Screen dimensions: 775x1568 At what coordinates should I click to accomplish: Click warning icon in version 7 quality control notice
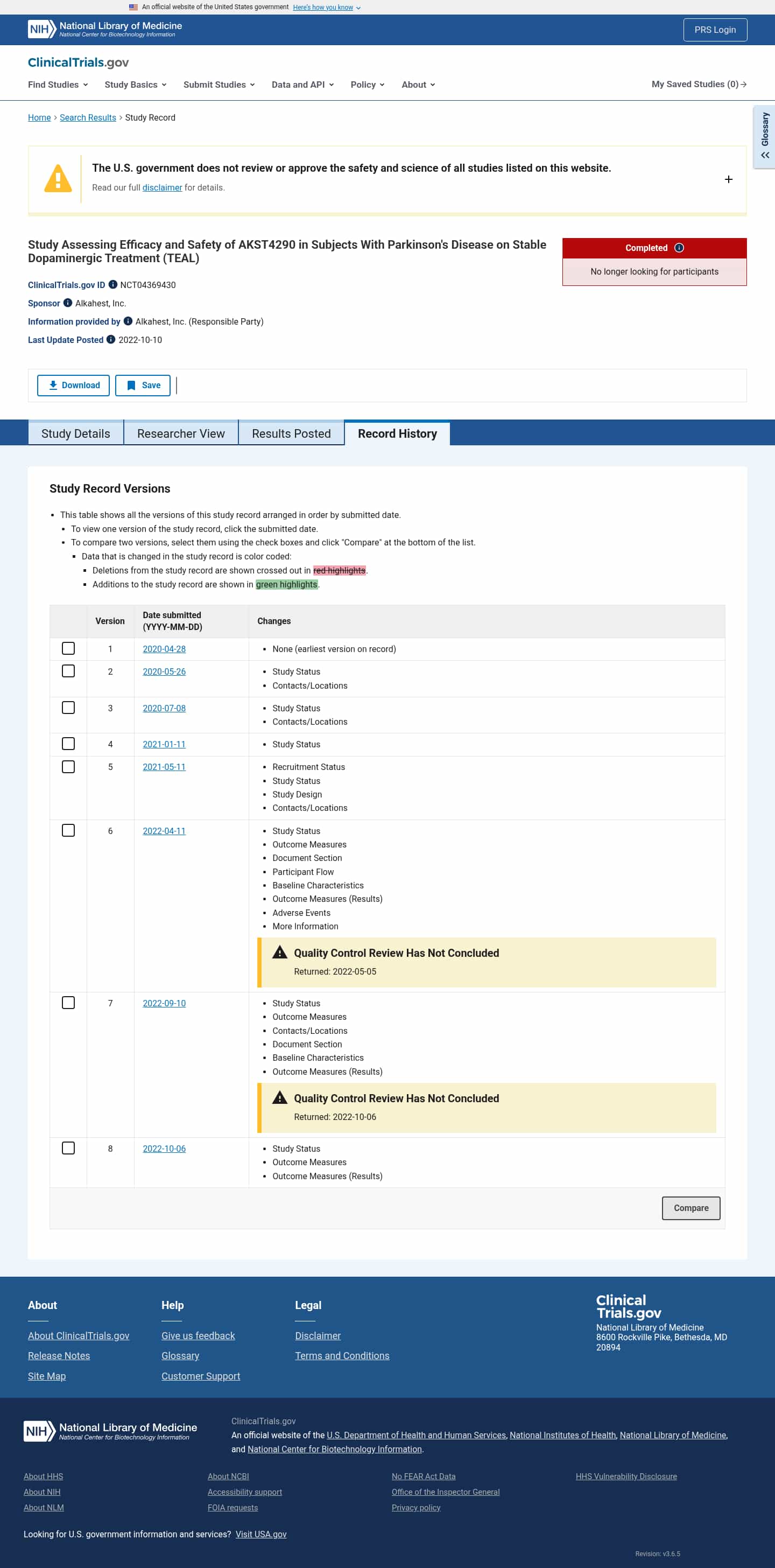pos(280,1098)
